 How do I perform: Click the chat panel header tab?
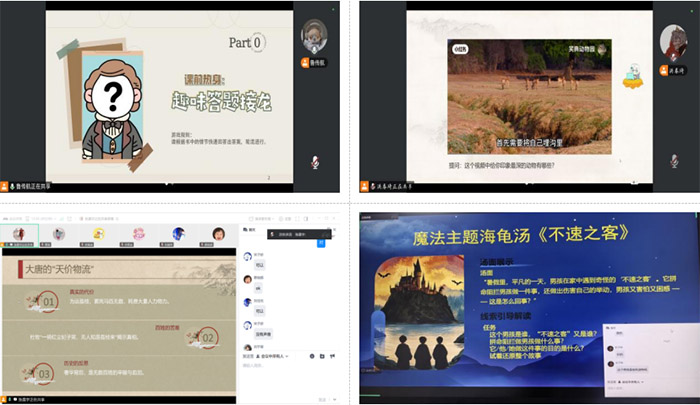point(251,229)
